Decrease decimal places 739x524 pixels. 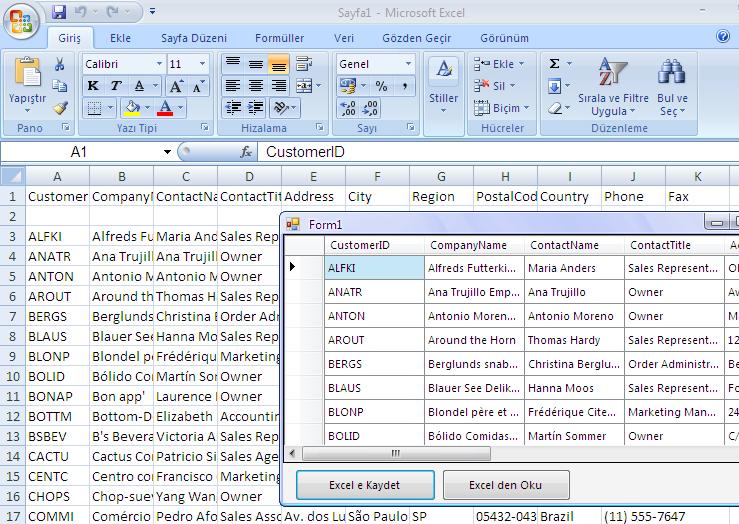[370, 108]
